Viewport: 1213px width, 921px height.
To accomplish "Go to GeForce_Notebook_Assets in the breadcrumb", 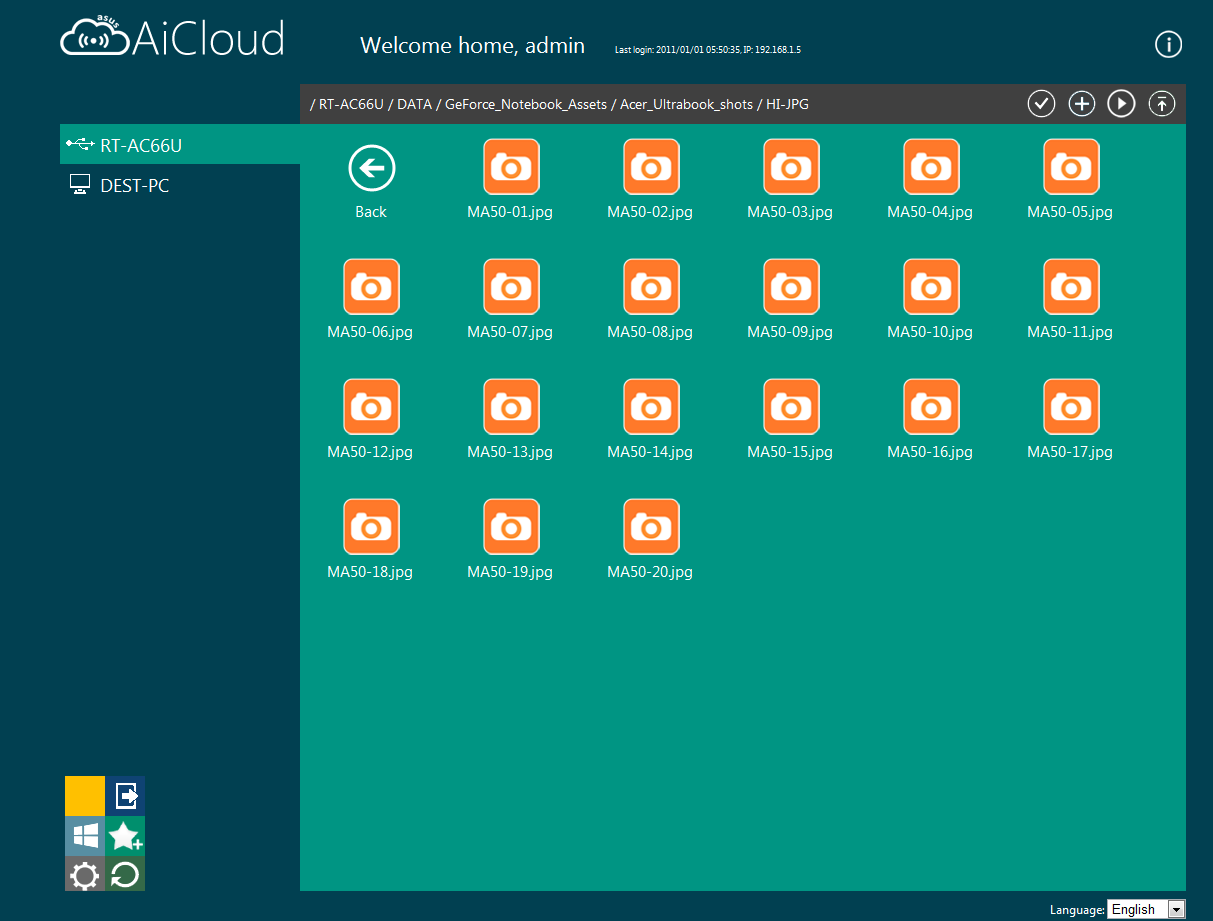I will 526,104.
